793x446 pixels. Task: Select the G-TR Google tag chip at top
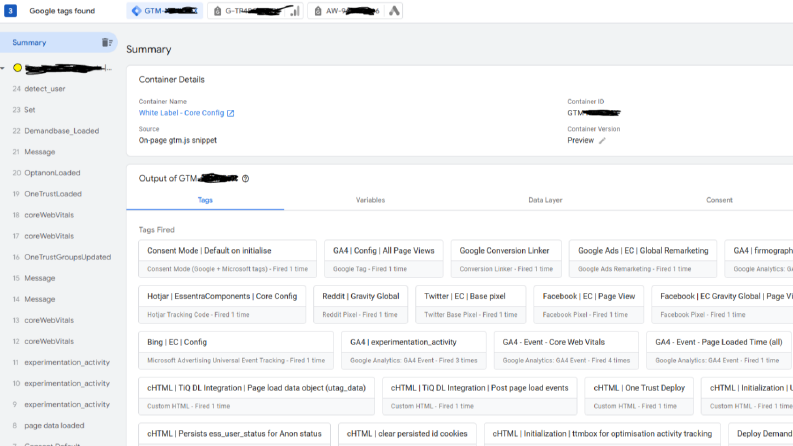[x=255, y=11]
